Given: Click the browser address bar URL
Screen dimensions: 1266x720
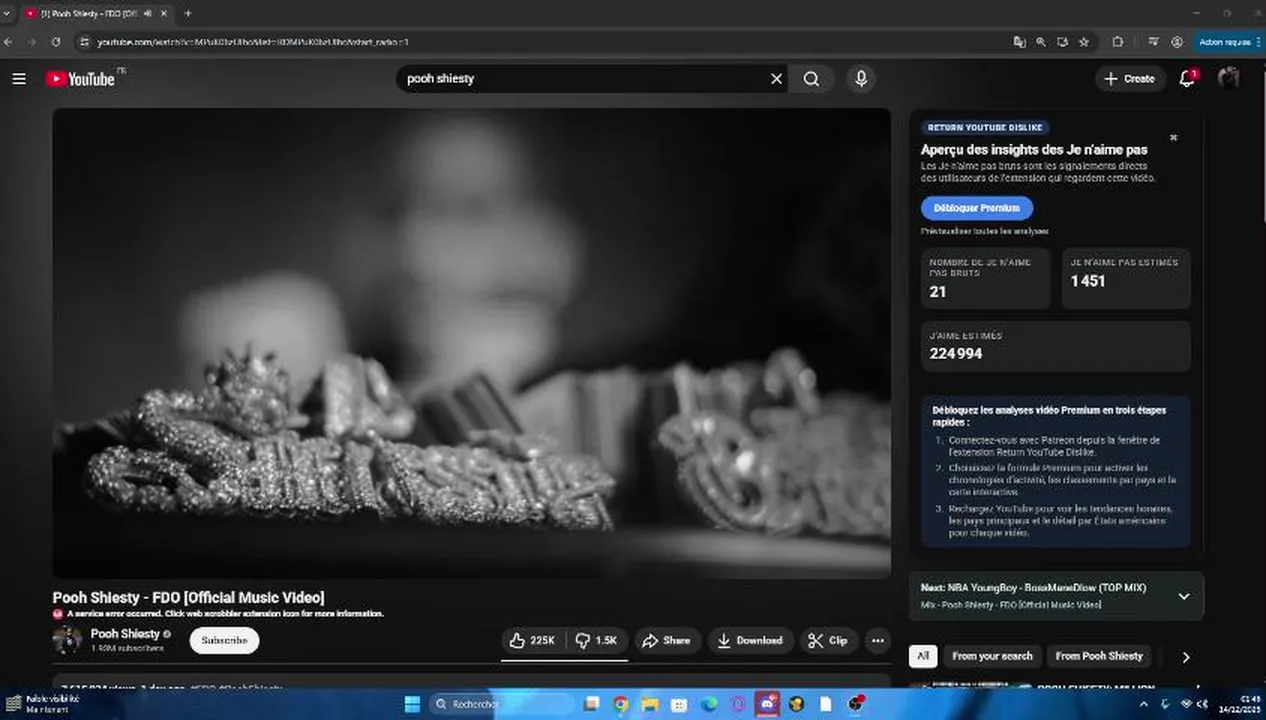Looking at the screenshot, I should [x=253, y=42].
